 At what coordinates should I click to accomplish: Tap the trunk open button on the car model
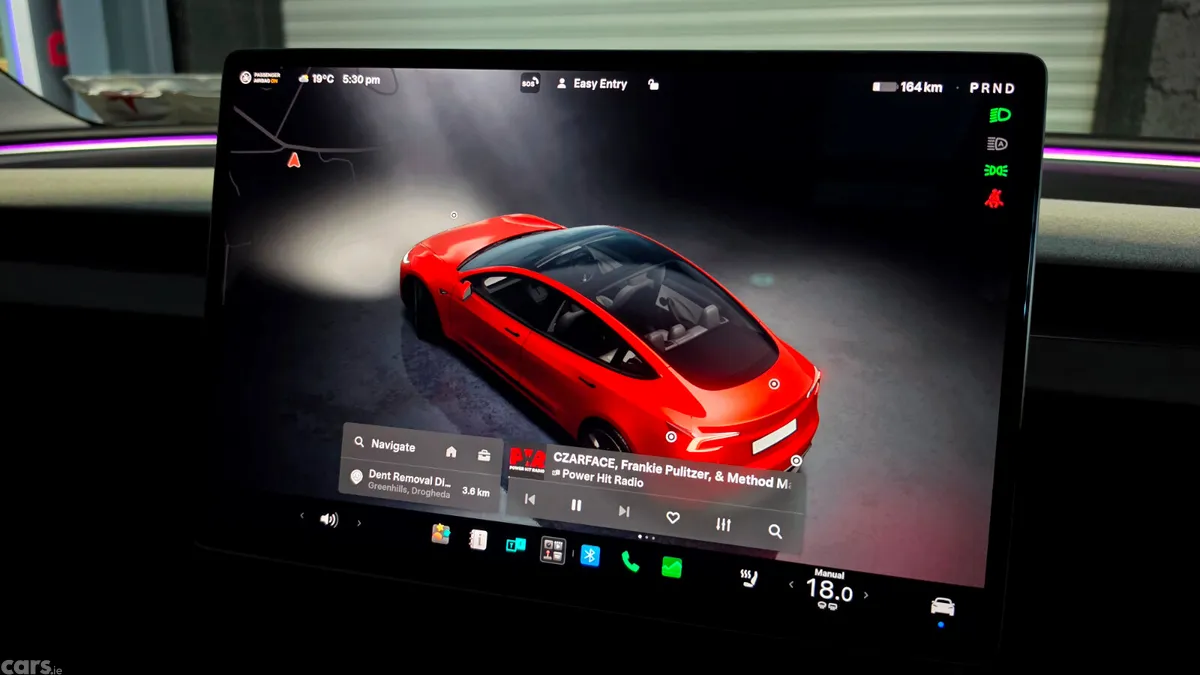coord(773,383)
